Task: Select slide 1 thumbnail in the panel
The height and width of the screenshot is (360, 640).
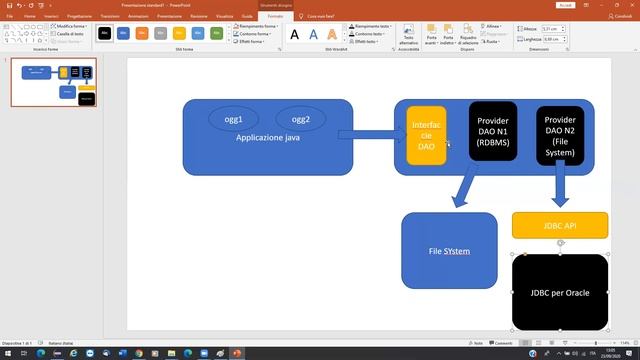Action: [54, 82]
